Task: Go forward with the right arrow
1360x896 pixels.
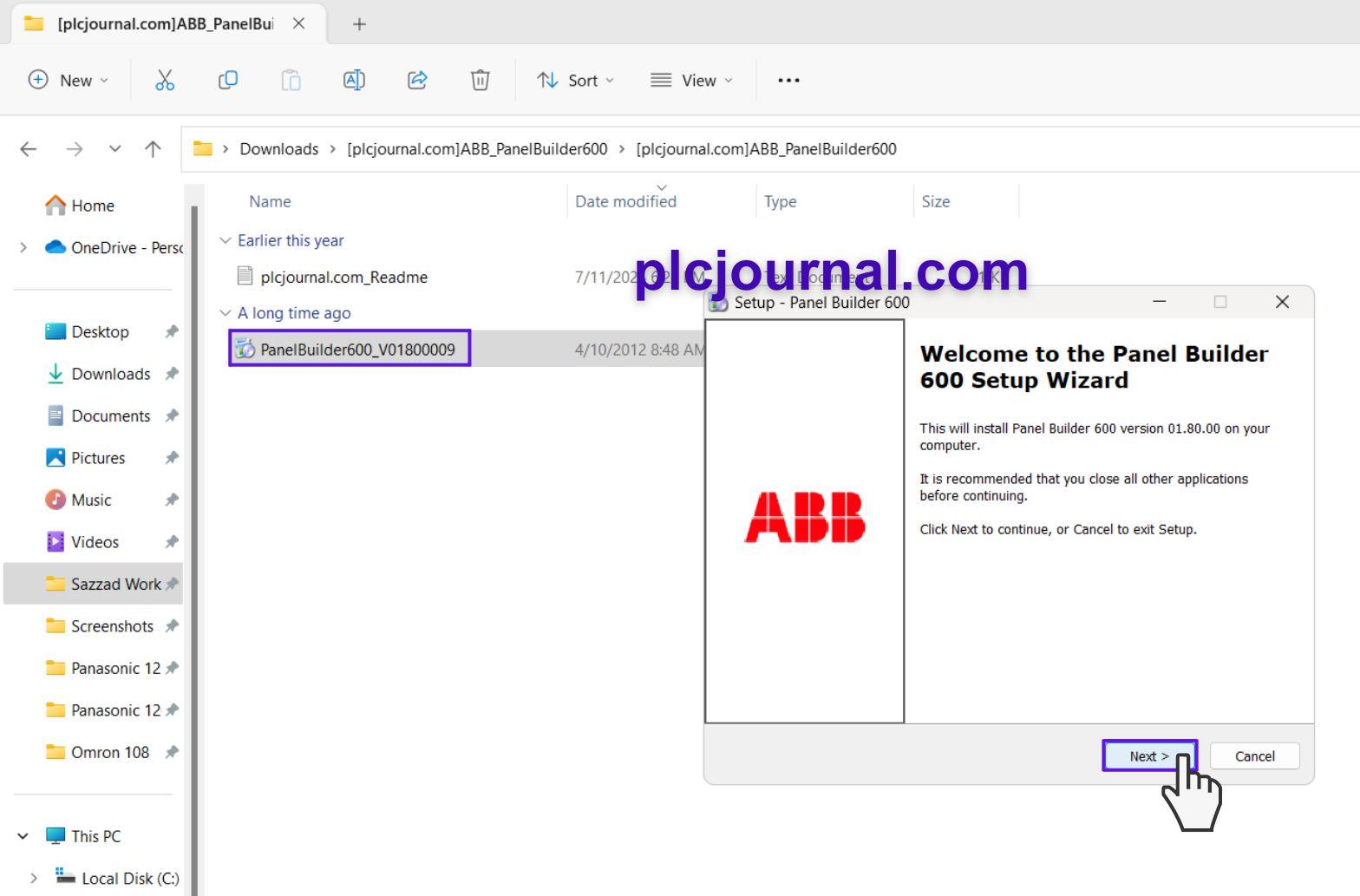Action: [x=75, y=149]
